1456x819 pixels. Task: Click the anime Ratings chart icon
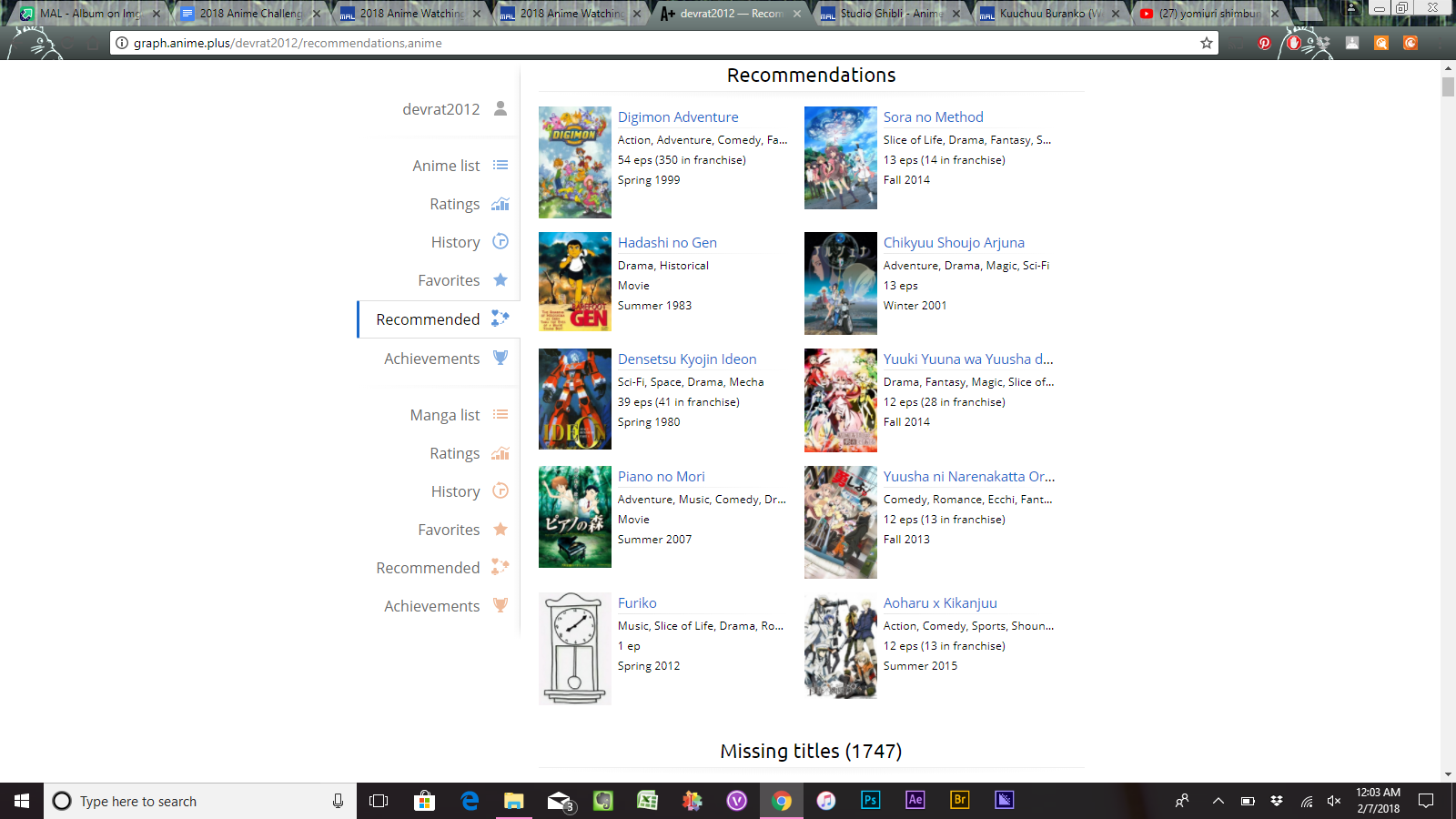coord(500,204)
